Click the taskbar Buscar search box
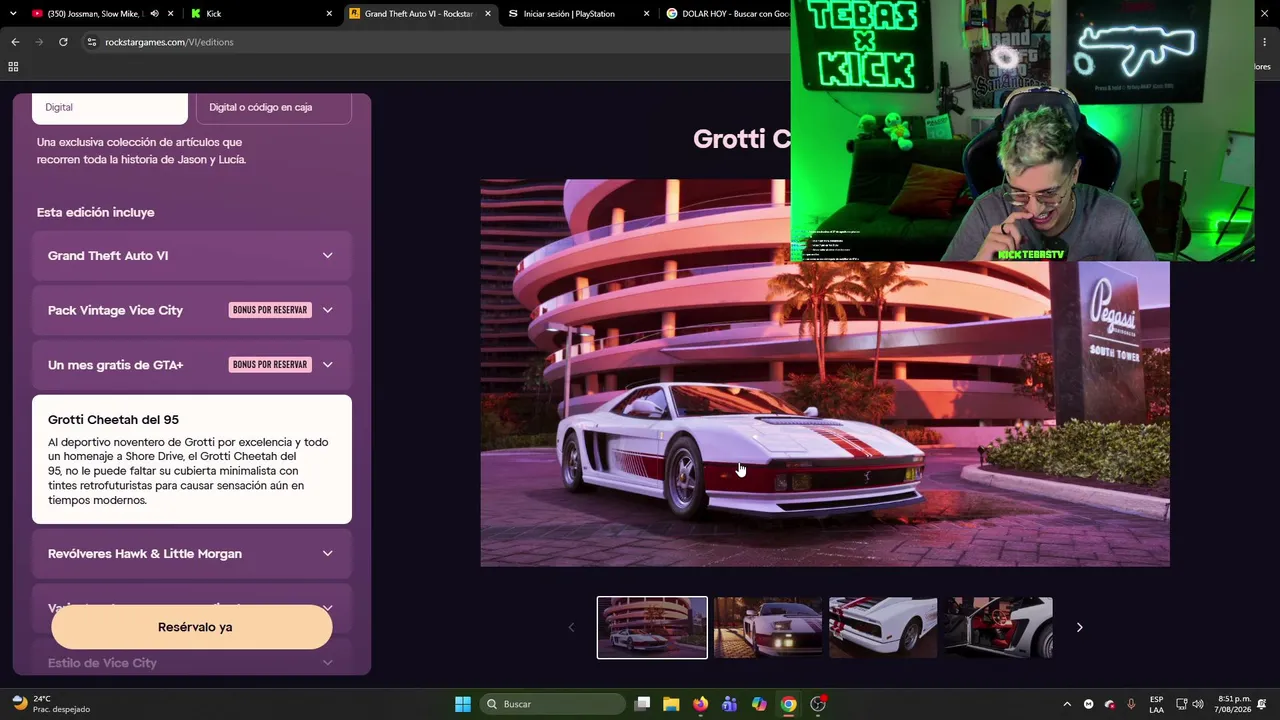The width and height of the screenshot is (1280, 720). coord(551,704)
